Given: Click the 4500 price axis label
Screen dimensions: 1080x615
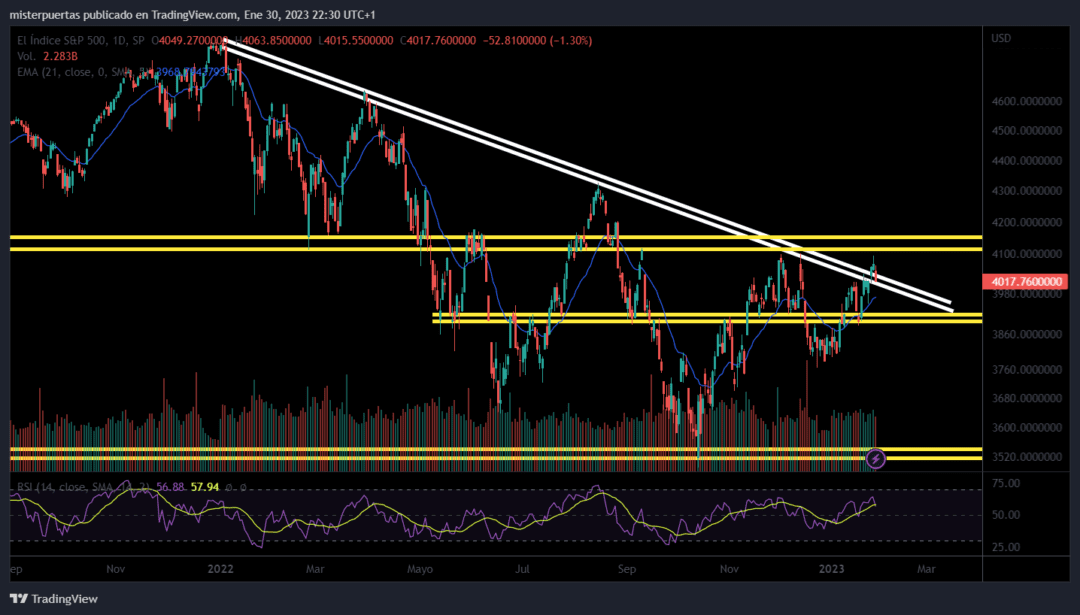Looking at the screenshot, I should [1026, 131].
